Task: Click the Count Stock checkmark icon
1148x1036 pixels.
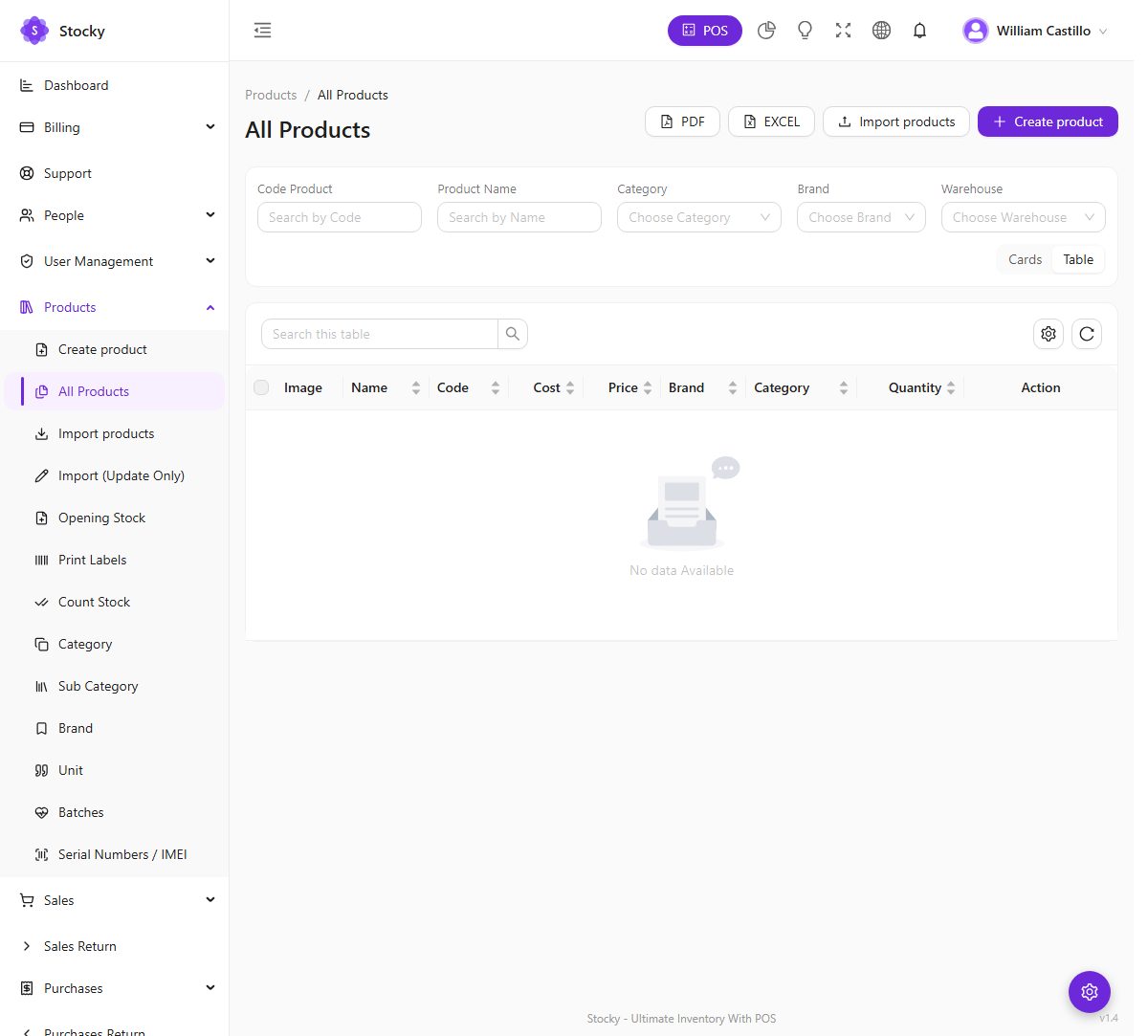Action: [41, 602]
